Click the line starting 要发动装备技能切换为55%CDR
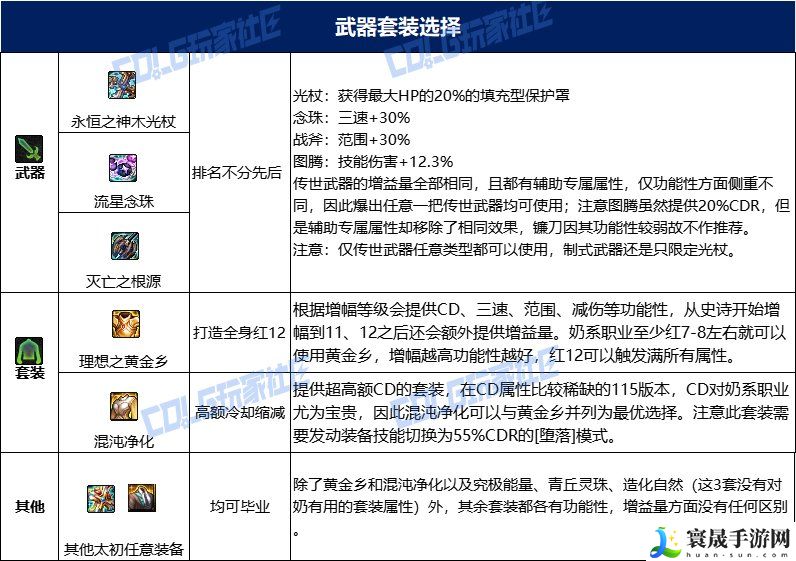 [454, 436]
